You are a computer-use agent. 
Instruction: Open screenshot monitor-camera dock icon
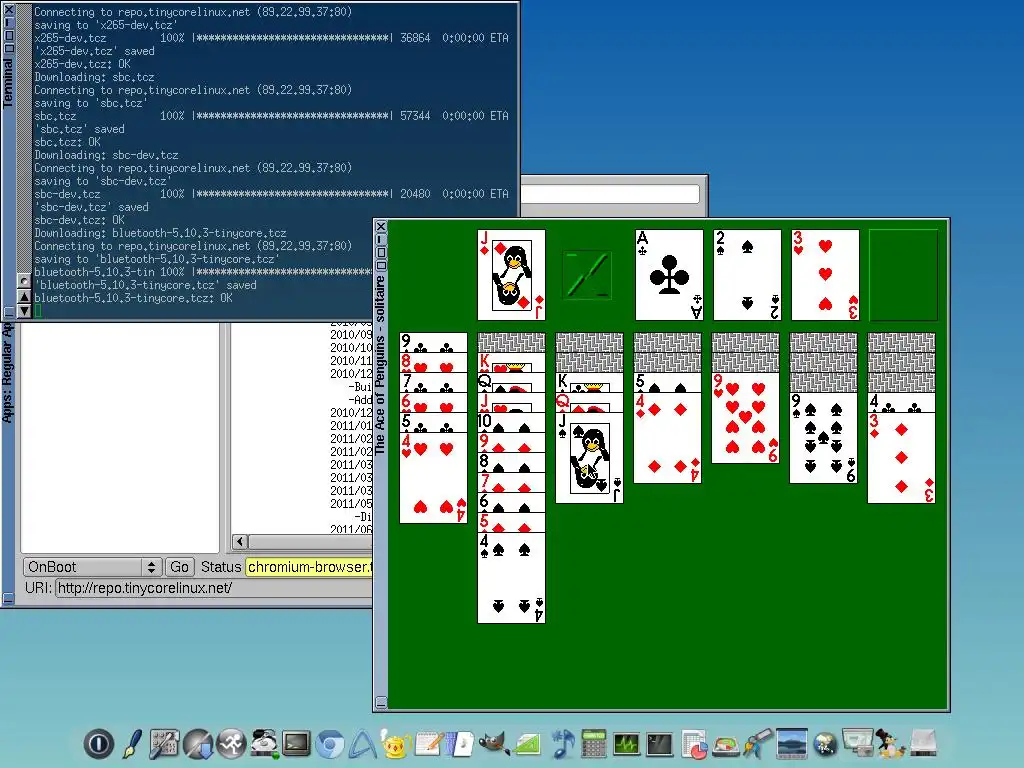857,744
